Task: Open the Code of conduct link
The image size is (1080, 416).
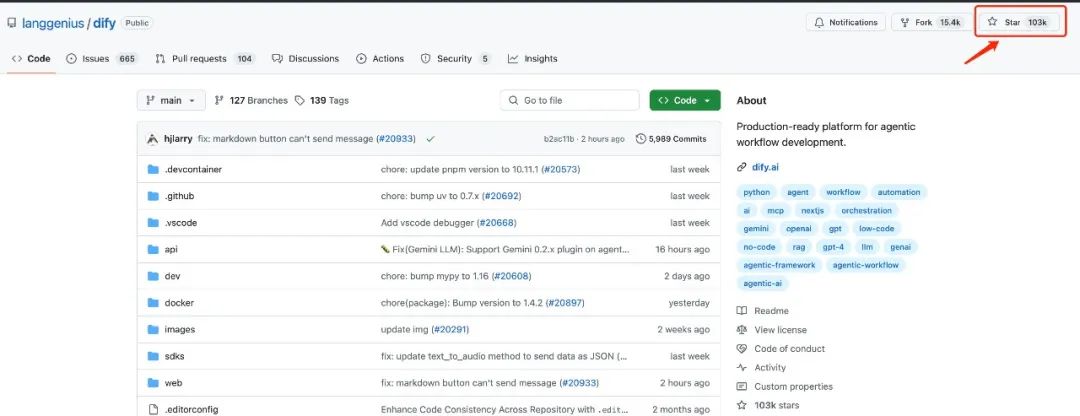Action: coord(781,349)
